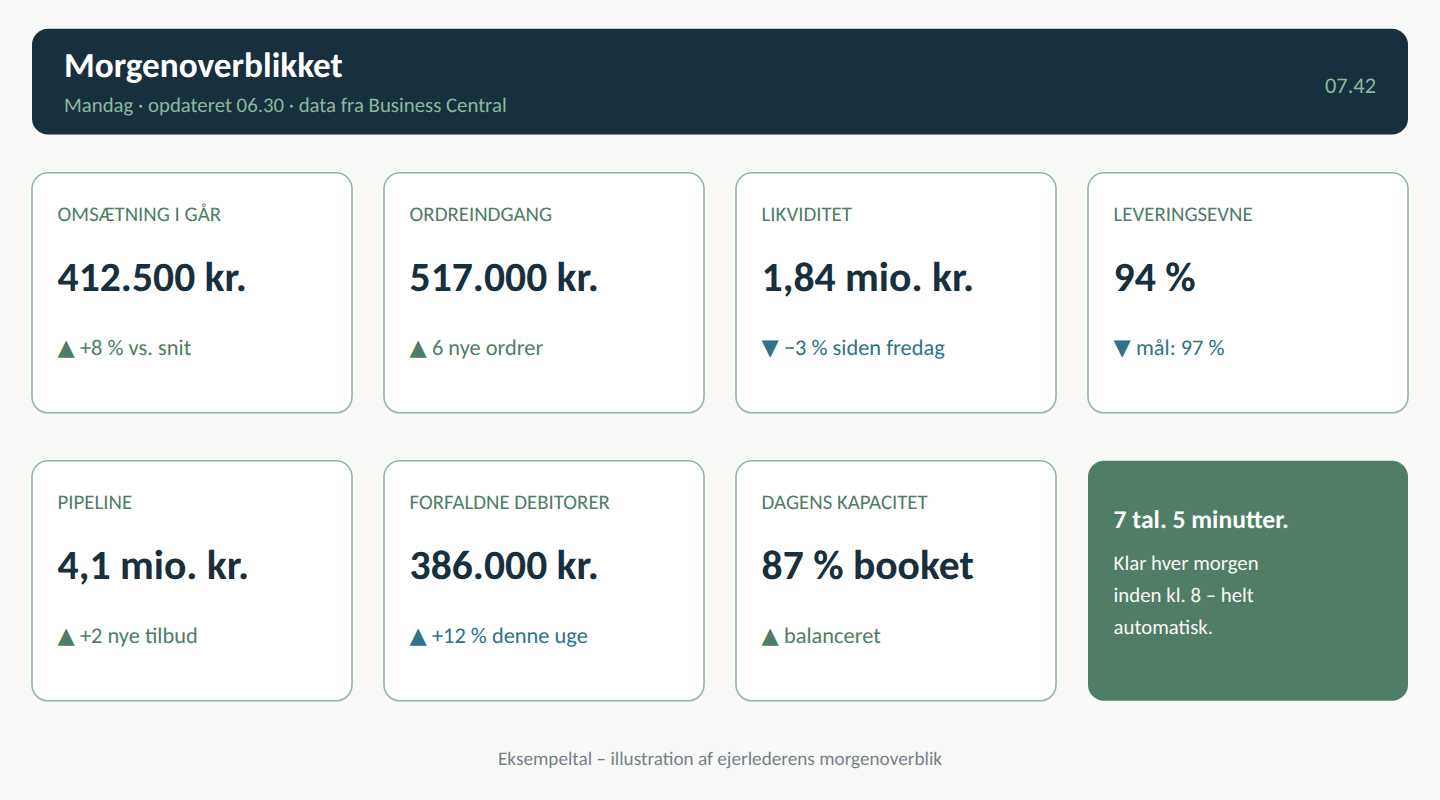
Task: Click the Likviditet label
Action: [x=806, y=214]
